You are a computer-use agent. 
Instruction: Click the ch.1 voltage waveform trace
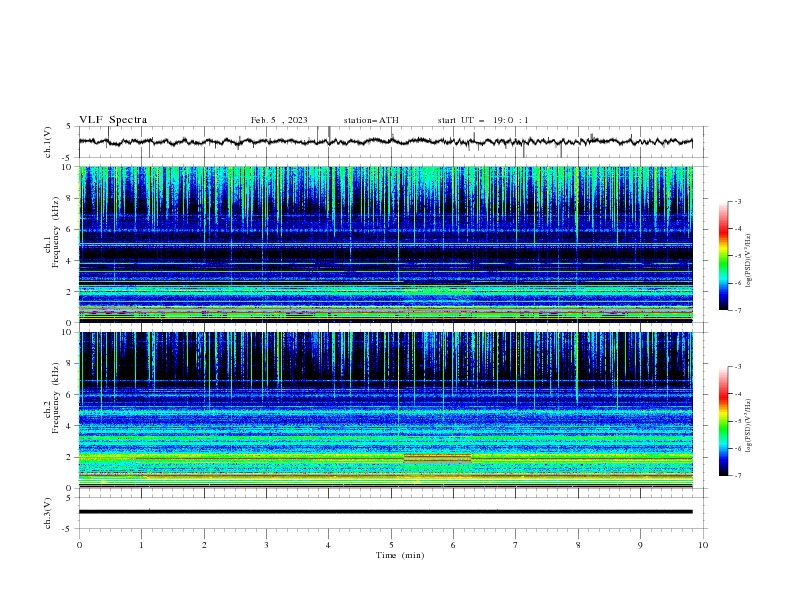point(385,142)
